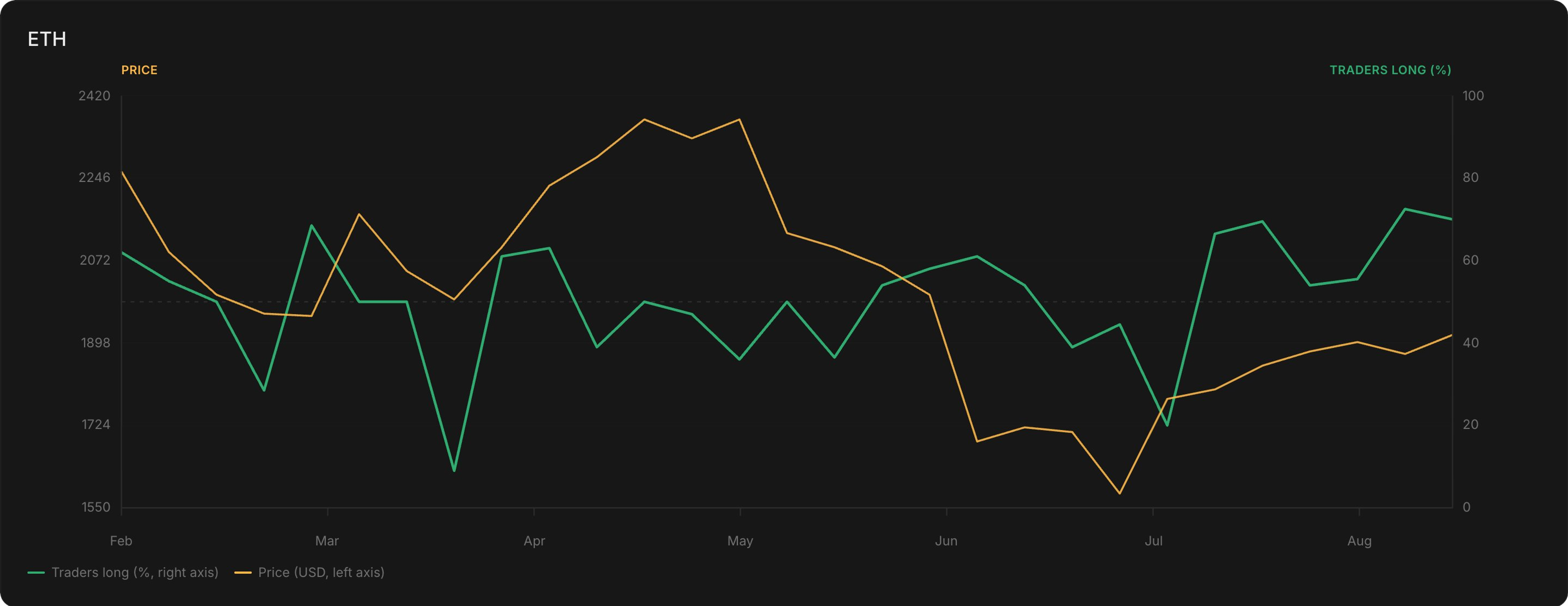
Task: Select the Jun label on the x-axis
Action: [946, 540]
